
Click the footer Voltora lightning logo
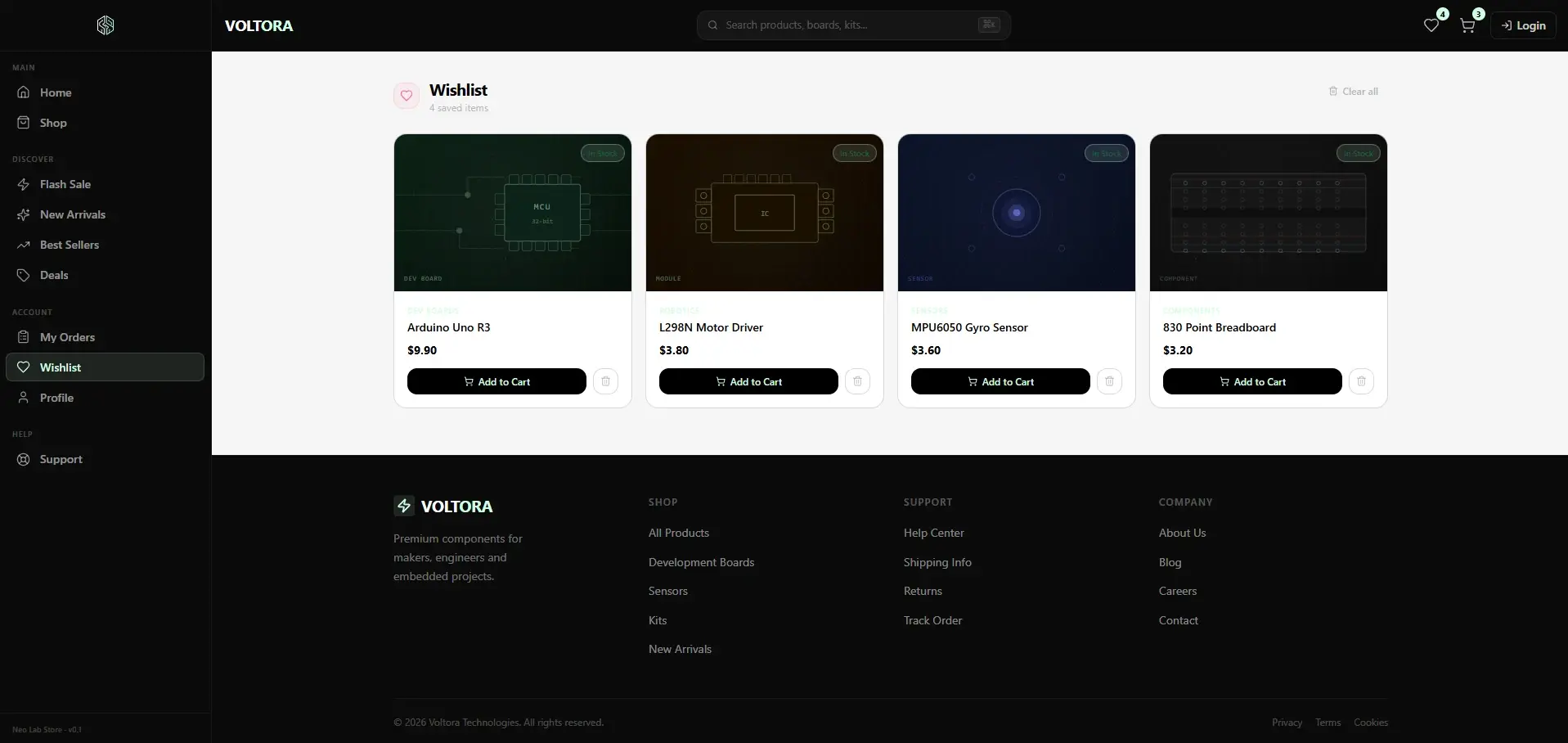tap(404, 506)
